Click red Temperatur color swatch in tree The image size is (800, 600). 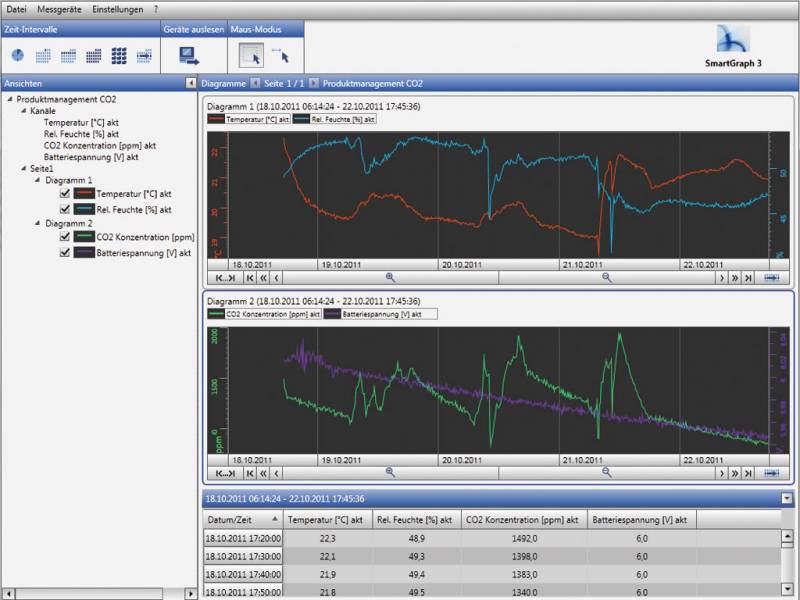pyautogui.click(x=84, y=193)
